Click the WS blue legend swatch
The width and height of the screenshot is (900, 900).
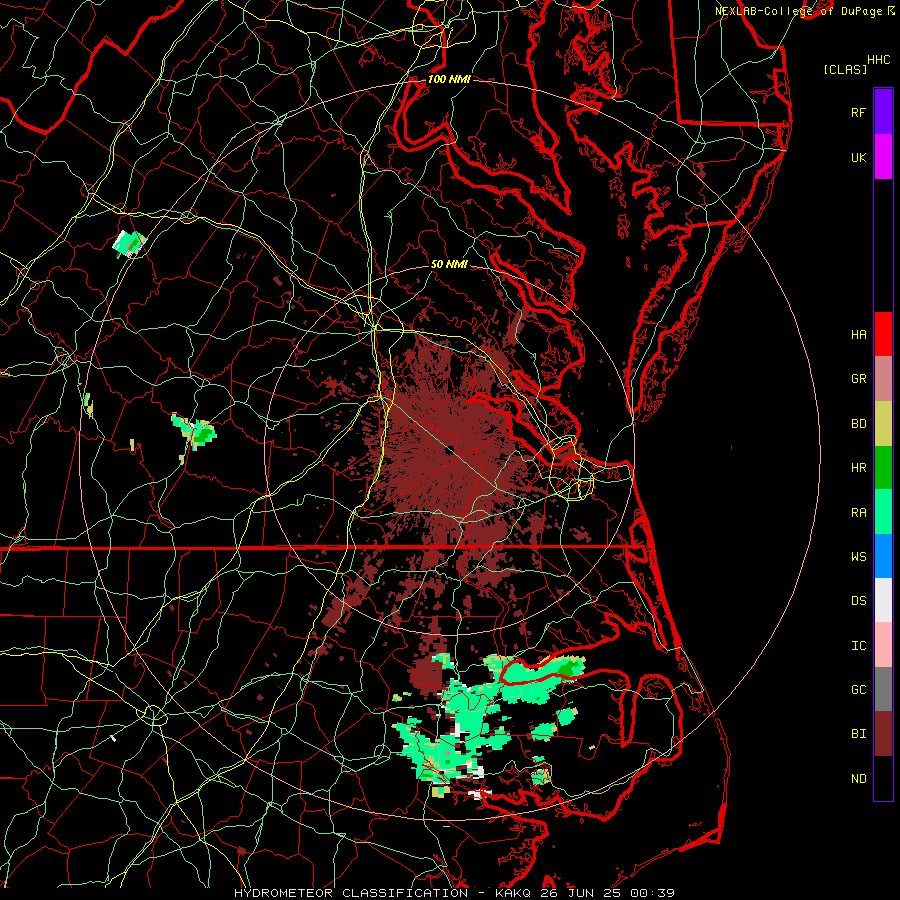coord(883,556)
